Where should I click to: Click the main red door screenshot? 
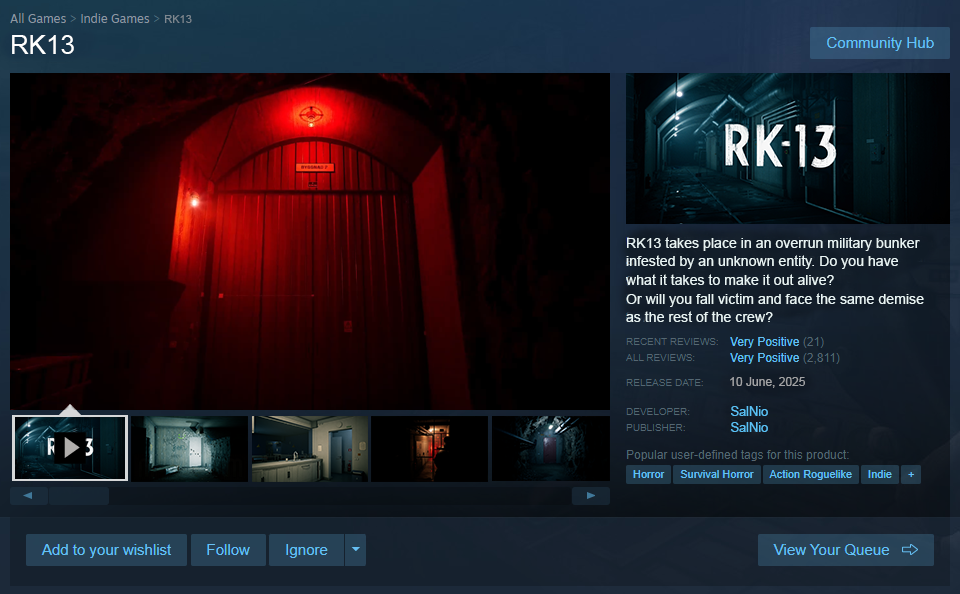pyautogui.click(x=310, y=241)
